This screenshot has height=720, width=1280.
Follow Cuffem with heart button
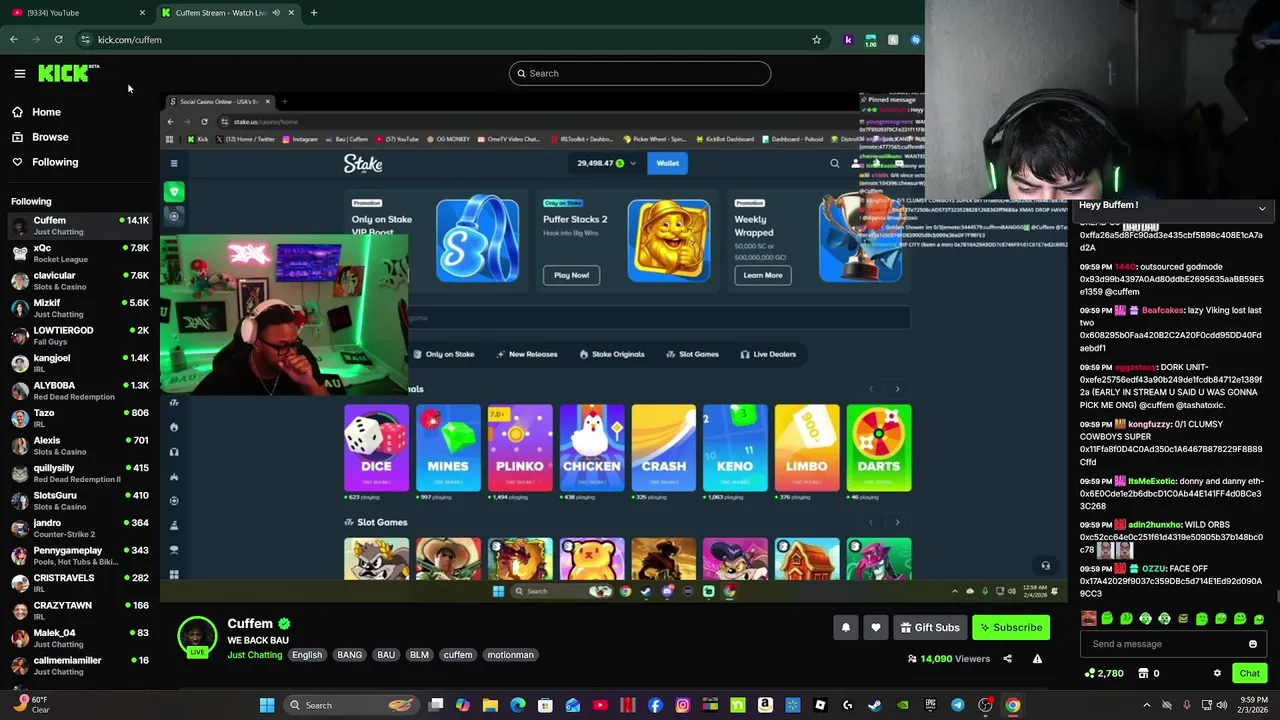pos(876,628)
